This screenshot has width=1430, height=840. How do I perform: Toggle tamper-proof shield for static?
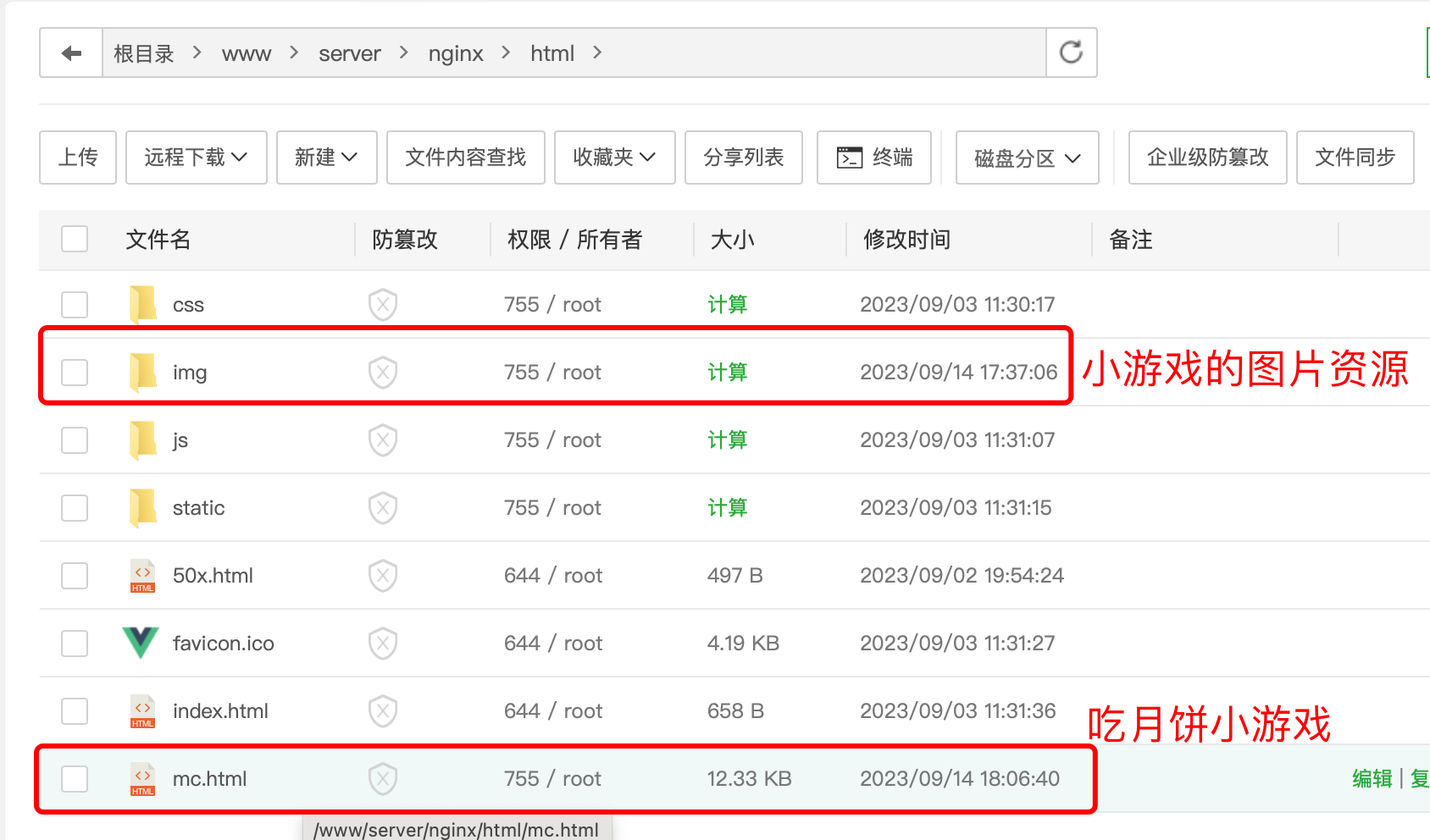(x=383, y=508)
